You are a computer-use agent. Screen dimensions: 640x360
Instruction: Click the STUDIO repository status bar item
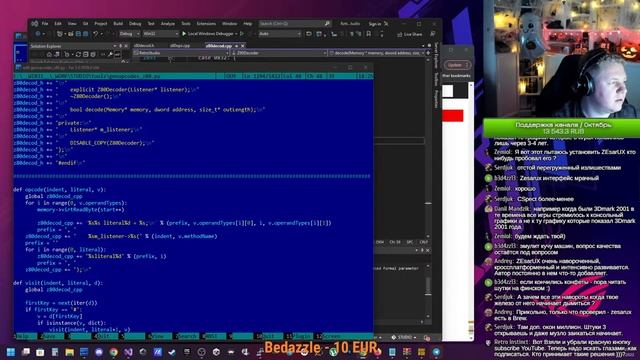pos(404,338)
